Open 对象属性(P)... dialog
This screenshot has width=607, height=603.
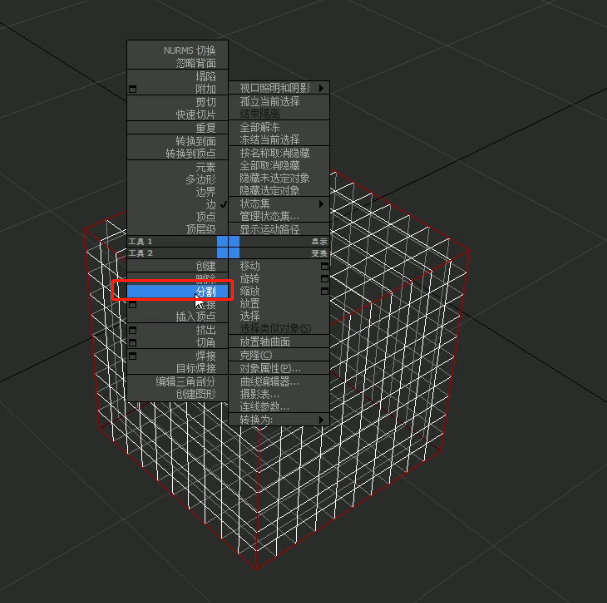[270, 368]
